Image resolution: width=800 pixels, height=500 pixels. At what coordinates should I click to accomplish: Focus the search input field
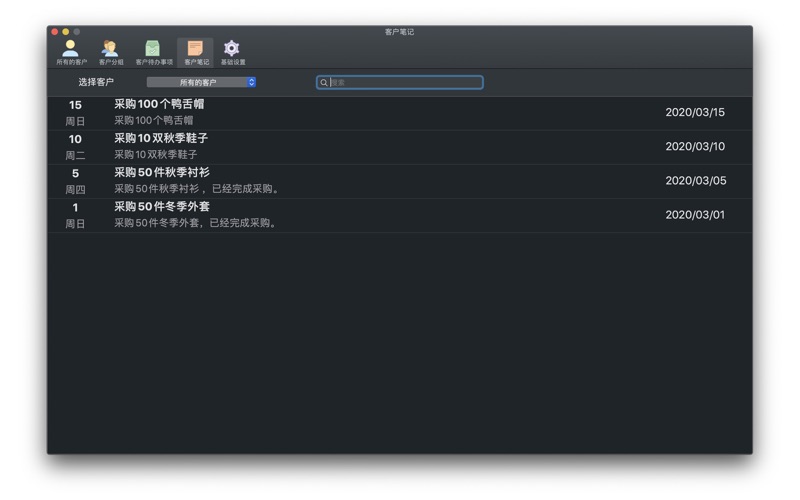click(x=399, y=83)
